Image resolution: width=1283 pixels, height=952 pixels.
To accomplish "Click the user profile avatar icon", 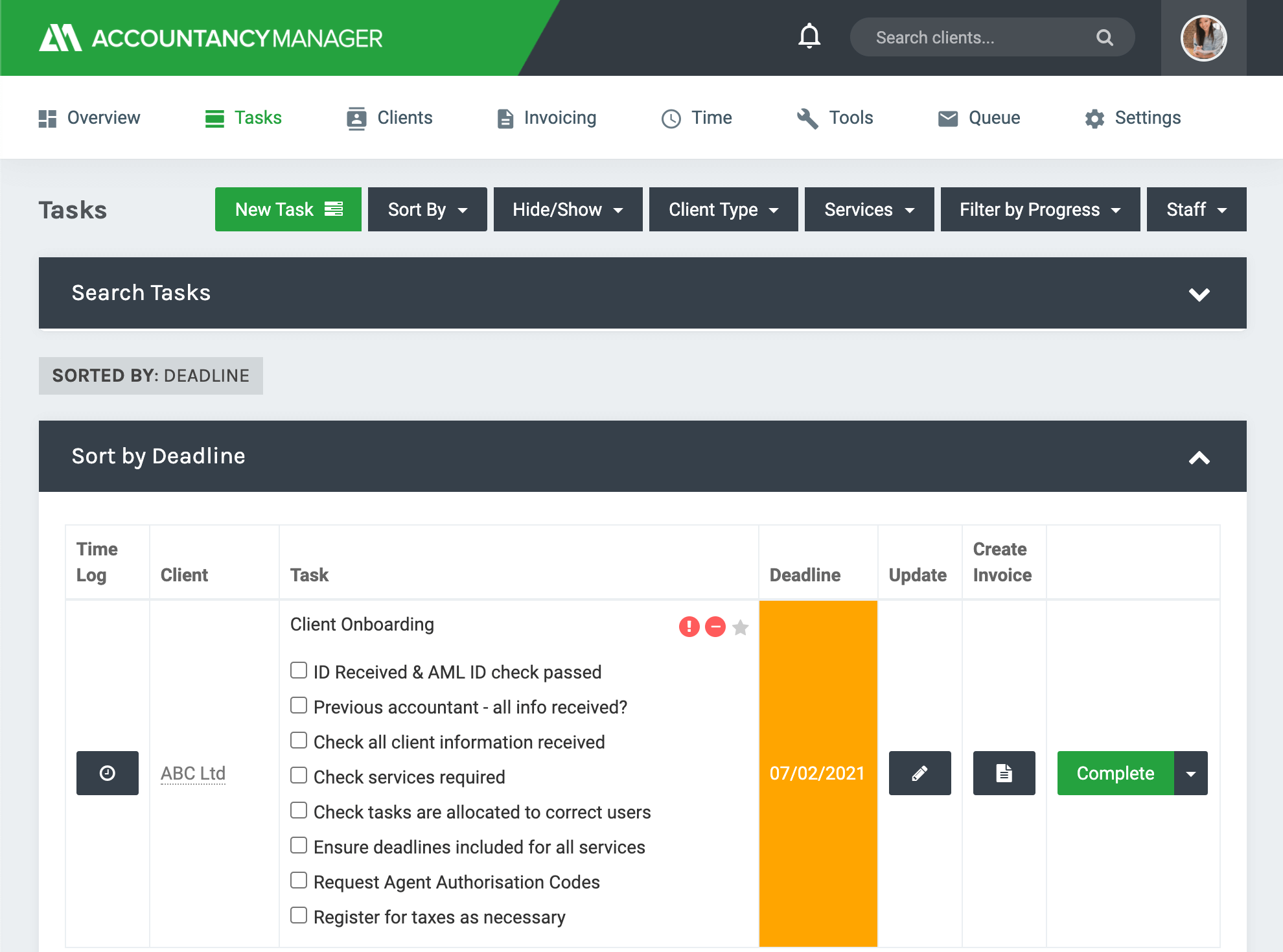I will 1205,38.
